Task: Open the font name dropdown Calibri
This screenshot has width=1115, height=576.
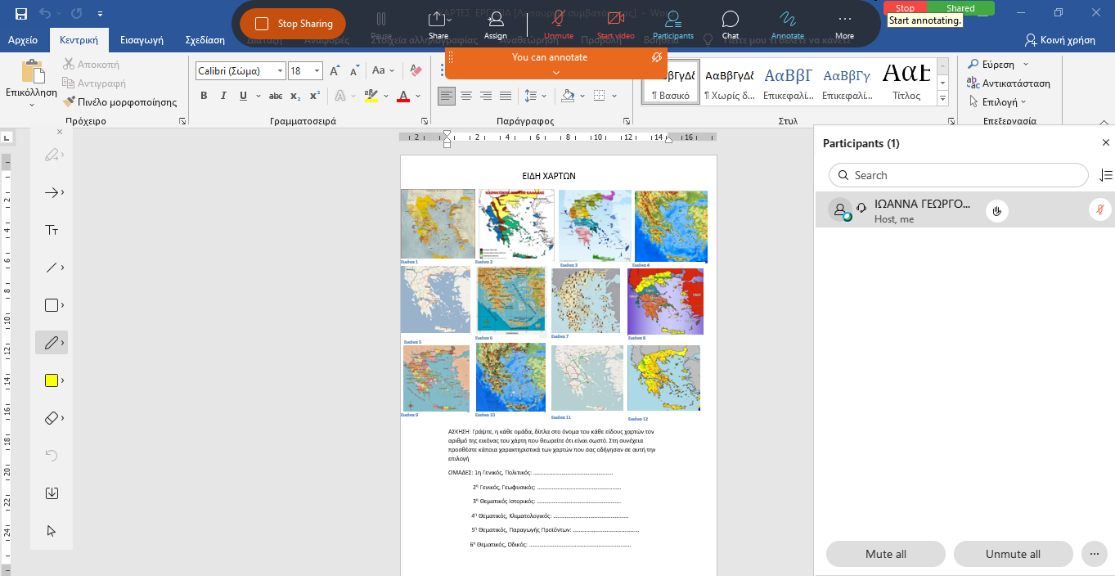Action: 281,70
